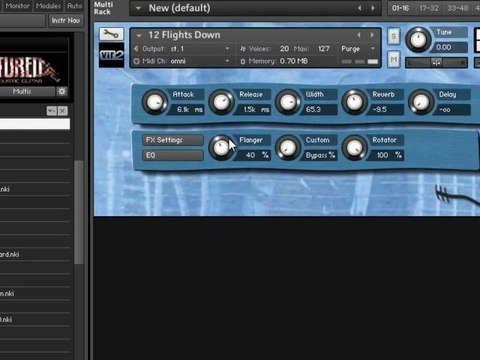The height and width of the screenshot is (360, 480).
Task: Switch to channels 01-16 page
Action: [400, 8]
